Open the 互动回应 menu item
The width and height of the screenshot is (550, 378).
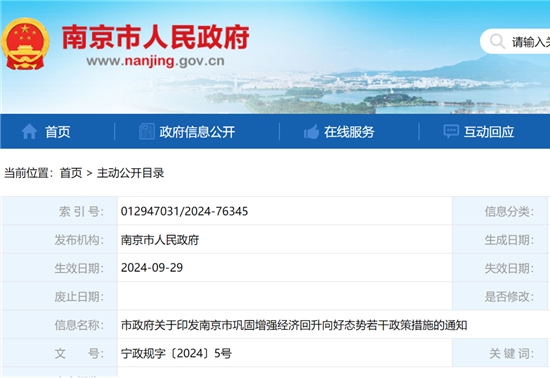coord(489,132)
